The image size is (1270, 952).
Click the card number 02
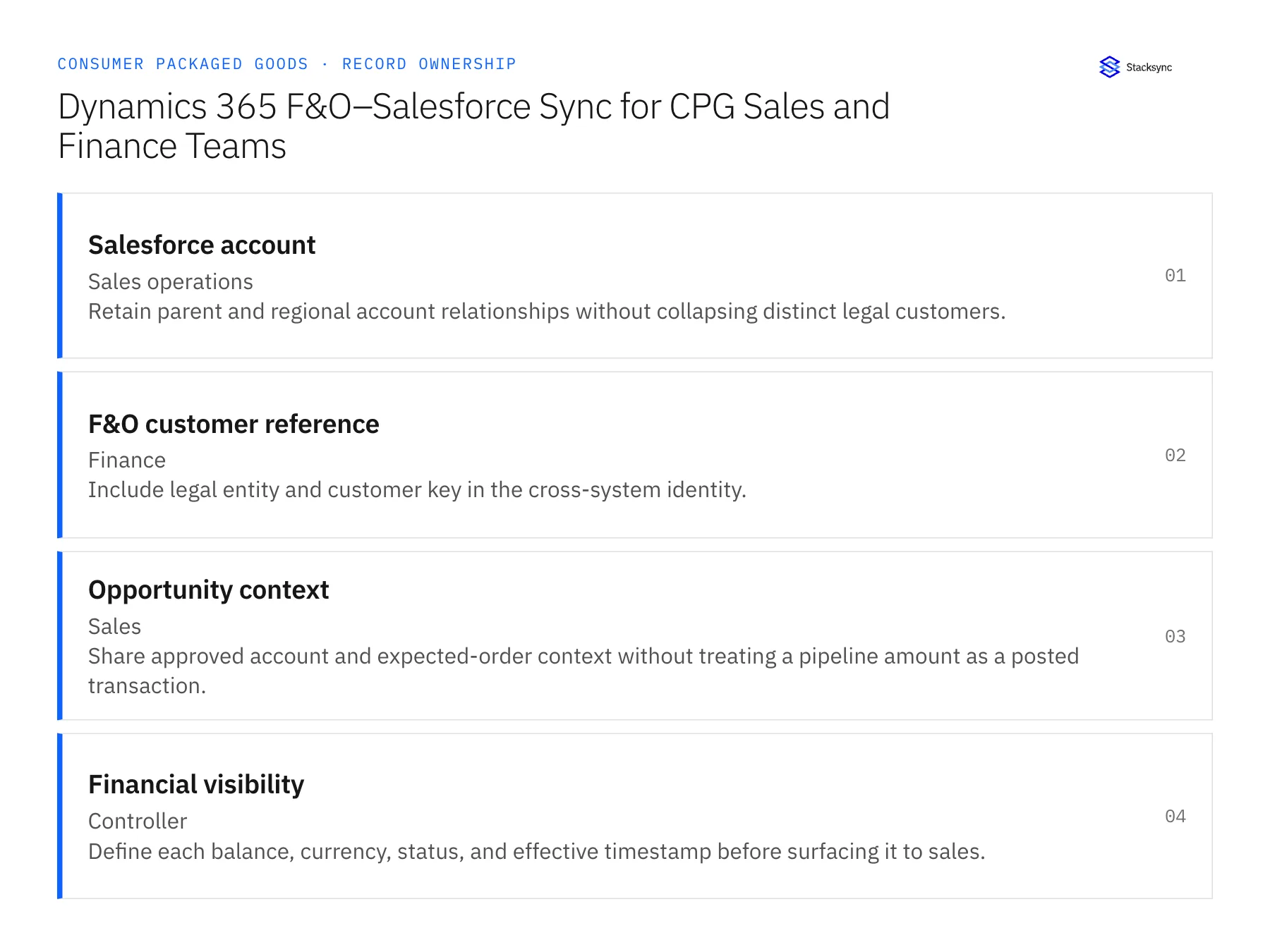(x=1175, y=456)
